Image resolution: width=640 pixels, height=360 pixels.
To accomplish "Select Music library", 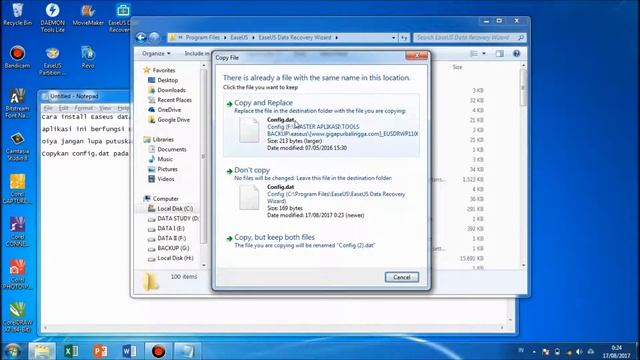I will click(165, 159).
